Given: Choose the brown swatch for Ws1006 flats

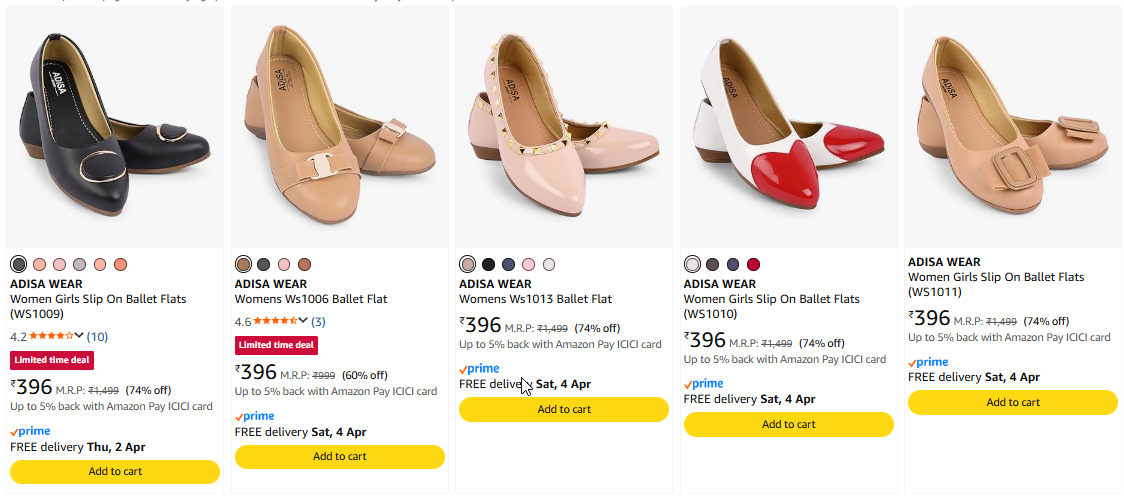Looking at the screenshot, I should [304, 264].
